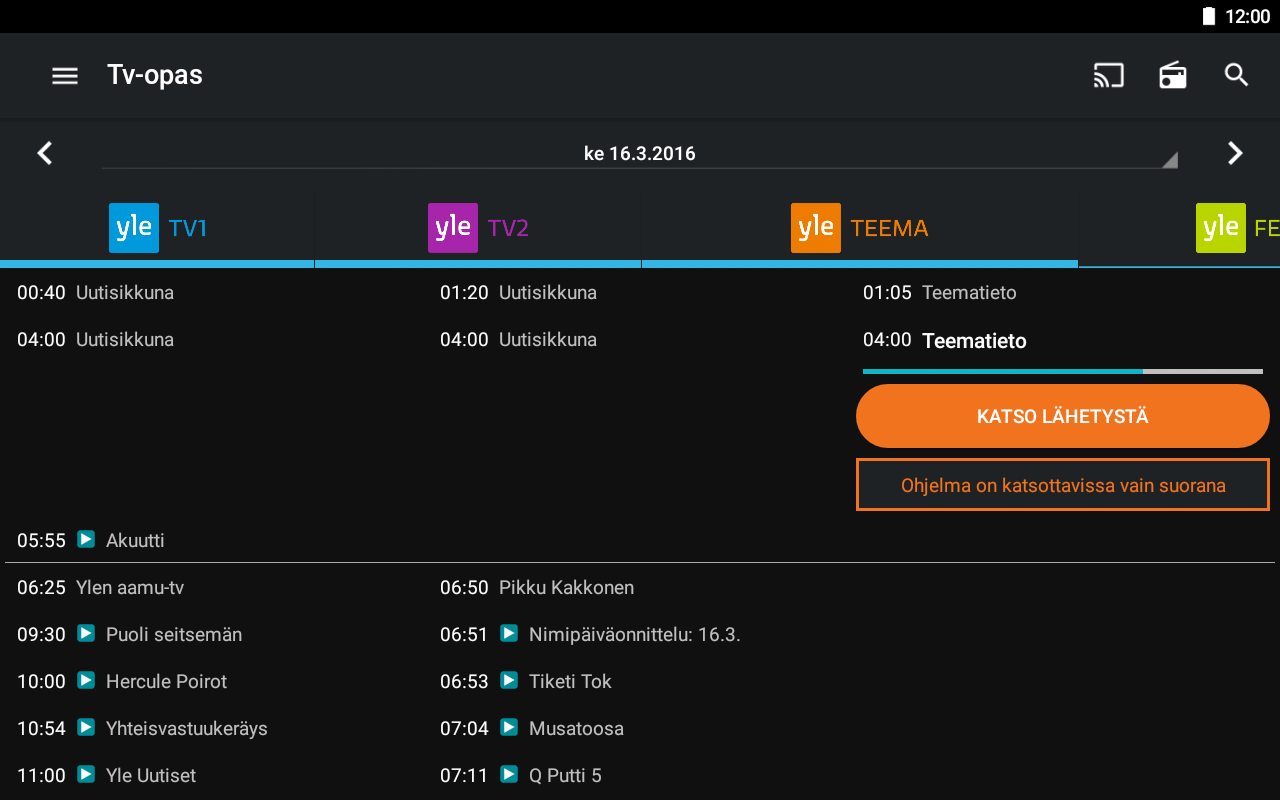
Task: Tap the Tv-opas title in the toolbar
Action: (155, 76)
